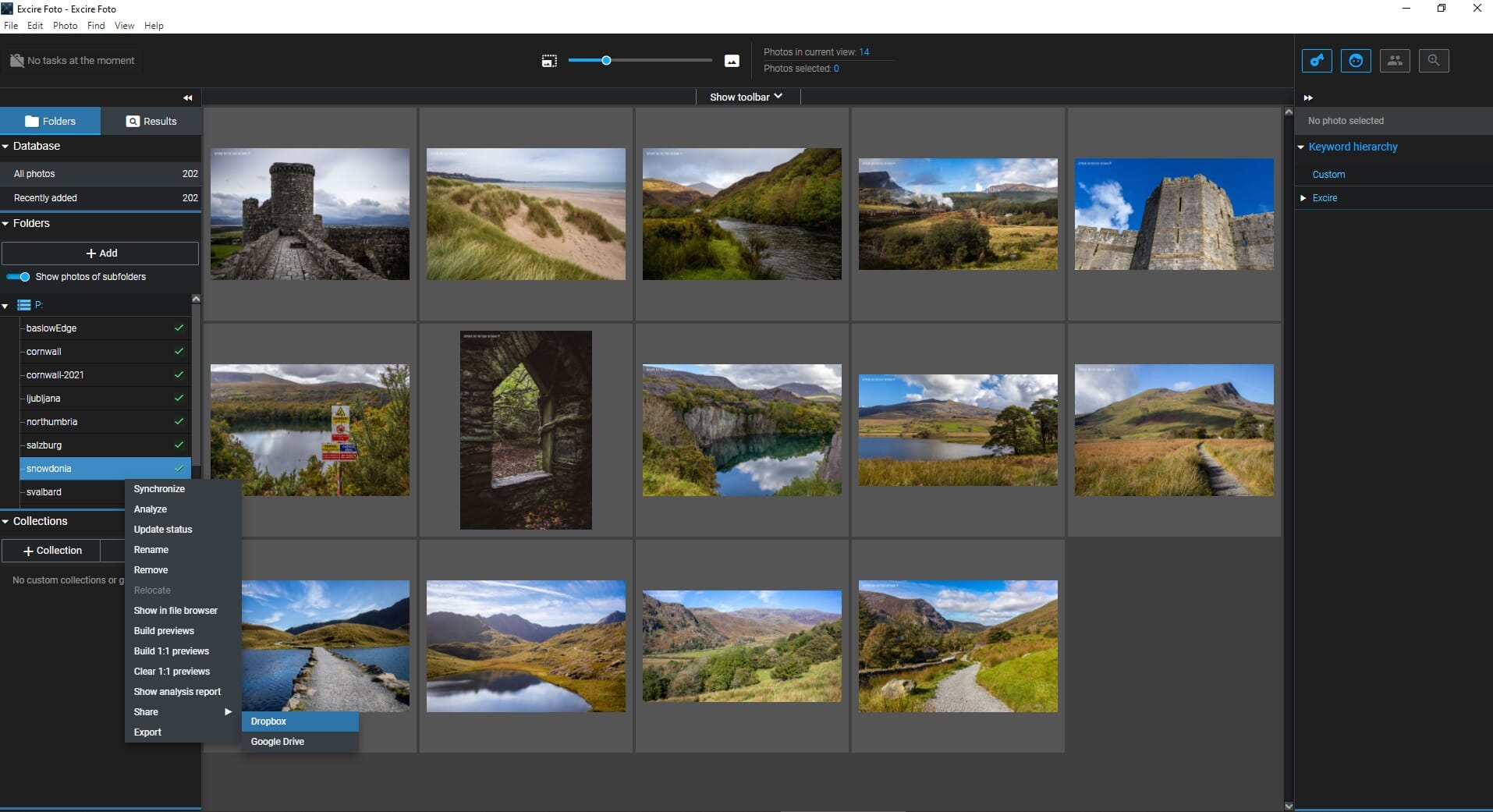The image size is (1493, 812).
Task: Expand the Share submenu arrow
Action: tap(228, 711)
